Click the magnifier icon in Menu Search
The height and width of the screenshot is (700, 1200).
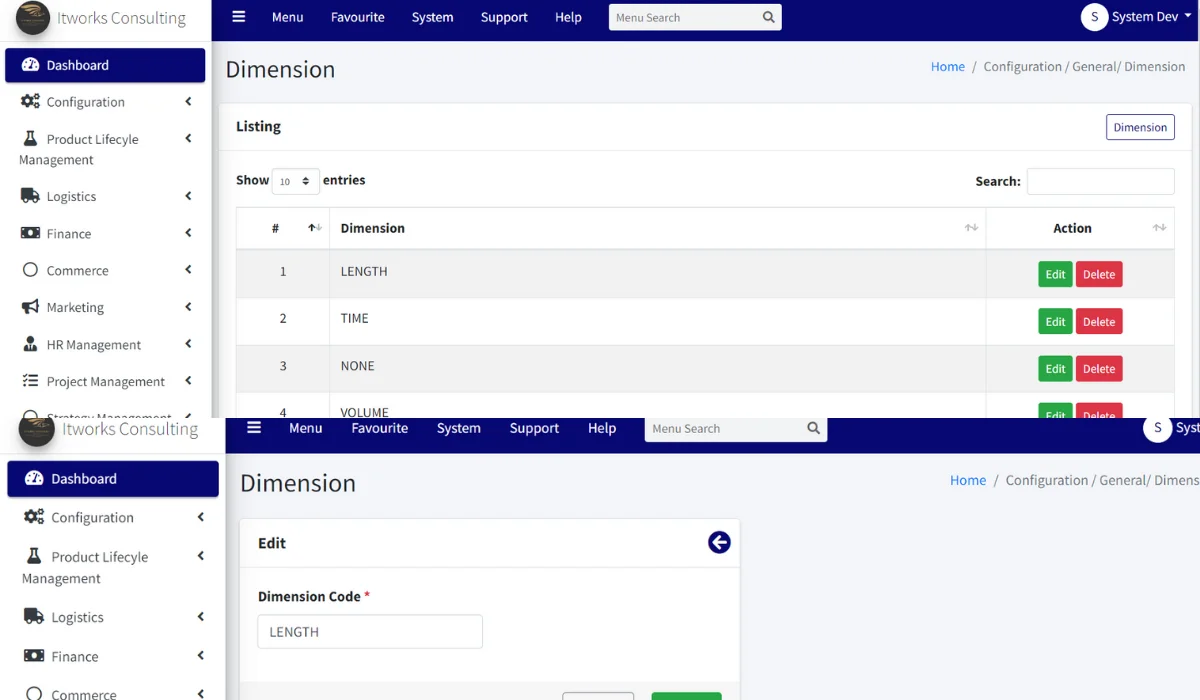(768, 17)
